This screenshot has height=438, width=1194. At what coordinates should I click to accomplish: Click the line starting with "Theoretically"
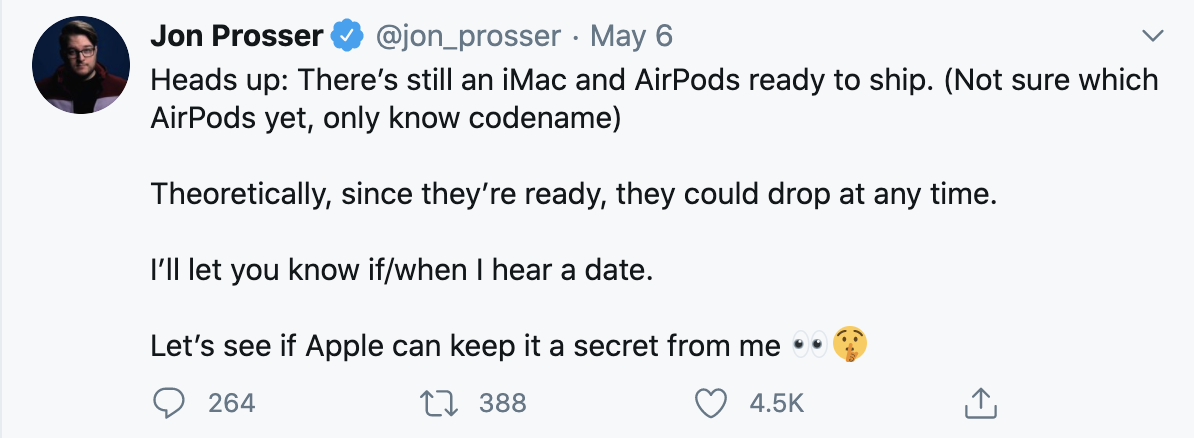[x=574, y=194]
